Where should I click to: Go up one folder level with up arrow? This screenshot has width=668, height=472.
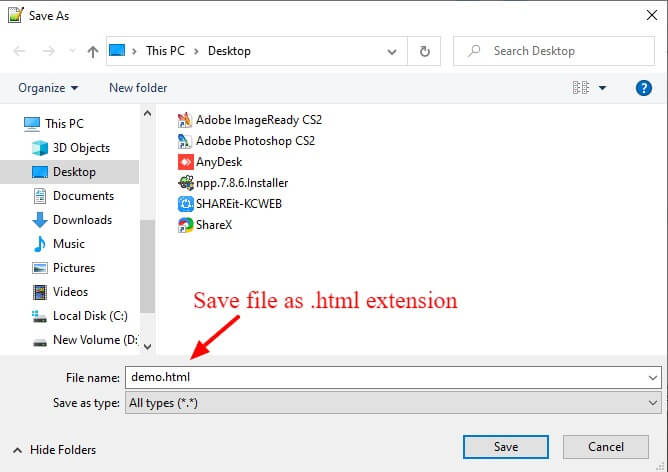click(93, 52)
